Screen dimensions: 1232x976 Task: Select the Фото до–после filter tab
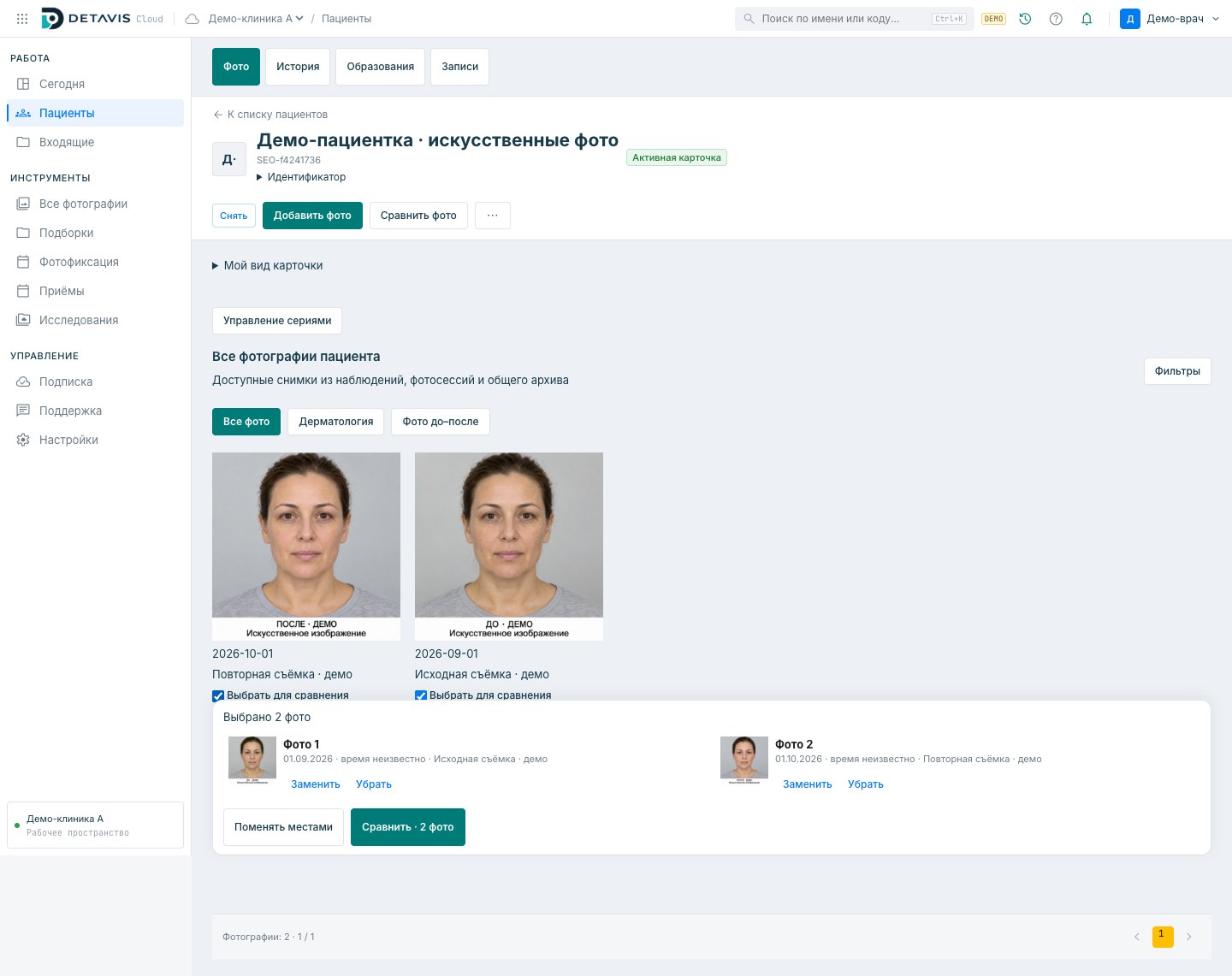[x=441, y=422]
